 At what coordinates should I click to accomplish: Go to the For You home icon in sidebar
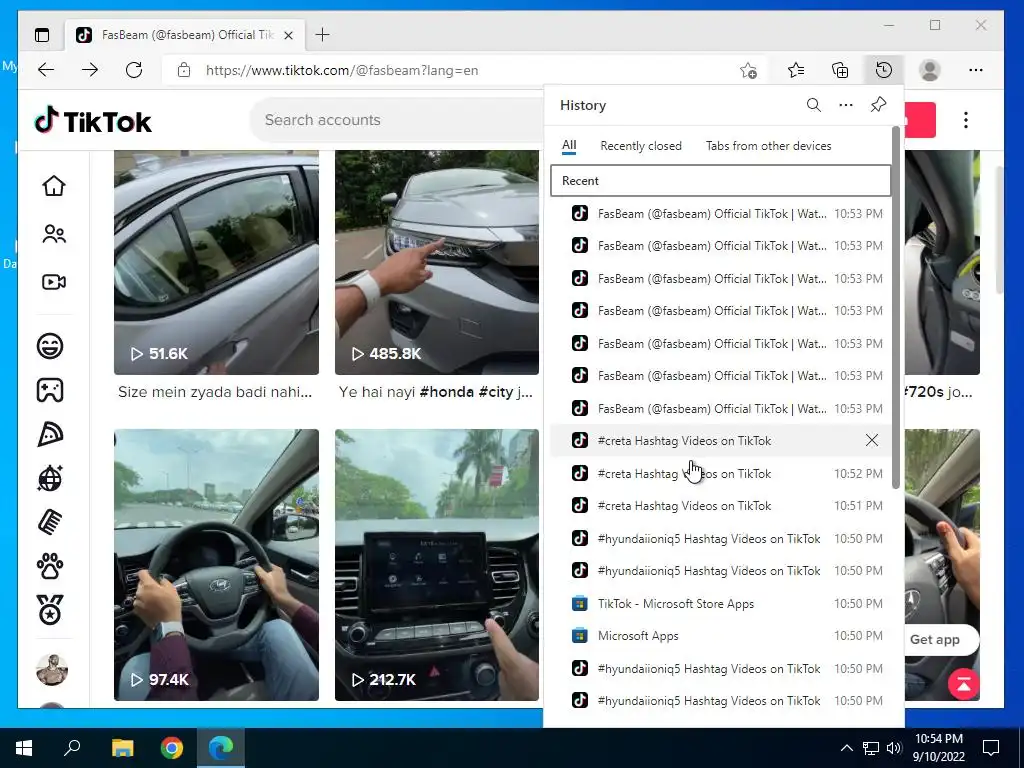tap(54, 185)
